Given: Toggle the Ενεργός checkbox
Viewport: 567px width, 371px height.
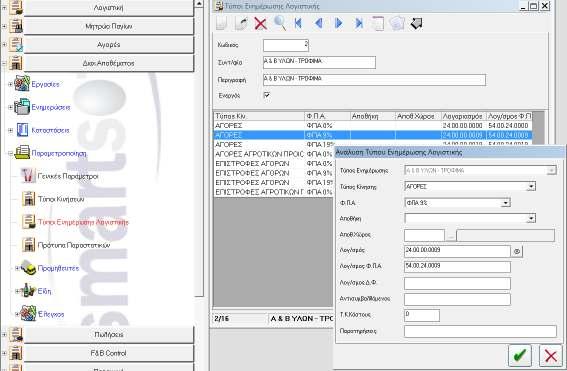Looking at the screenshot, I should (267, 95).
